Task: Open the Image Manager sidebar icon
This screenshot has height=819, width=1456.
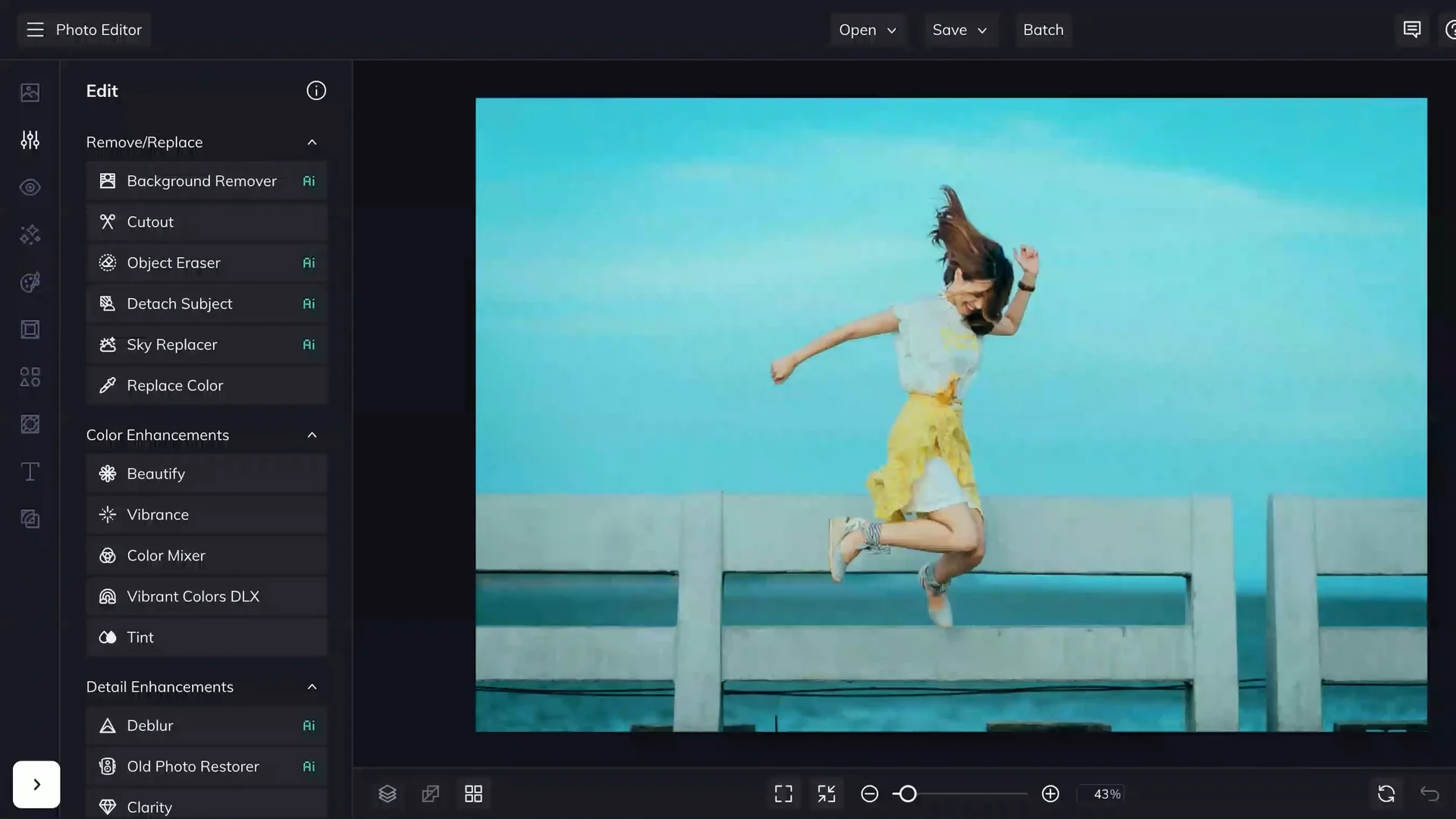Action: click(30, 93)
